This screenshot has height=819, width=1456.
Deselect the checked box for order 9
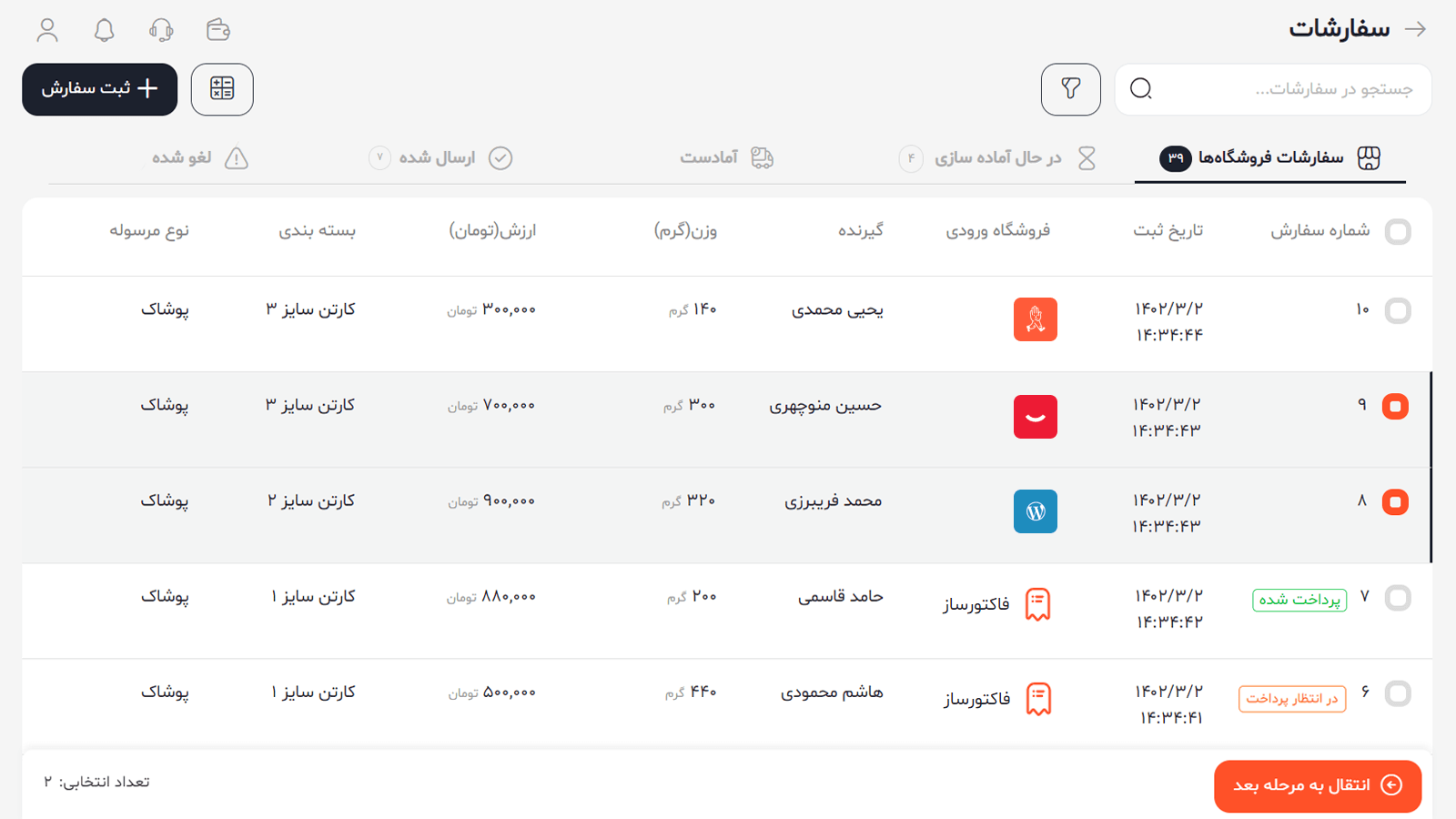point(1395,407)
